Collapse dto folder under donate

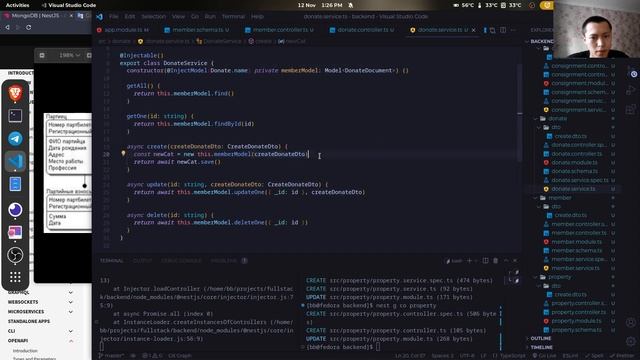[556, 127]
